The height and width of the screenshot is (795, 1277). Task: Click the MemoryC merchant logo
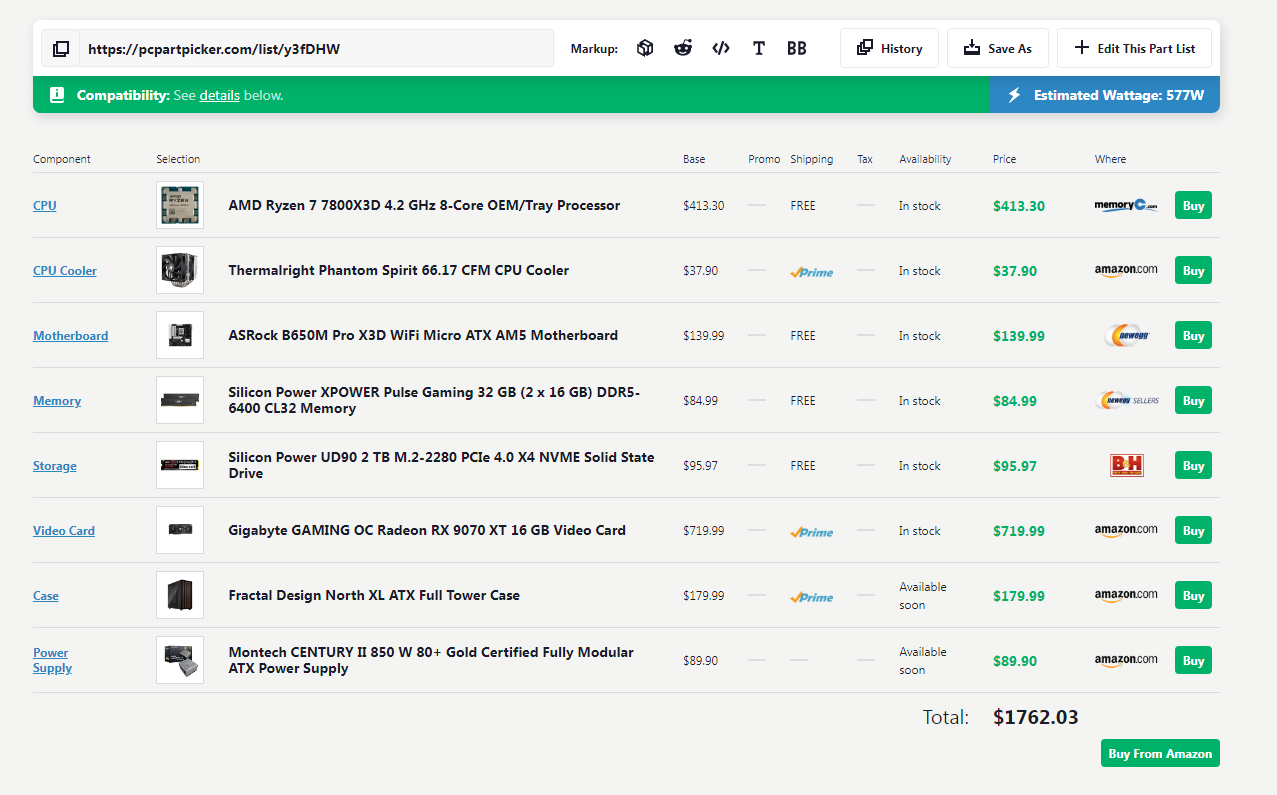[1126, 205]
